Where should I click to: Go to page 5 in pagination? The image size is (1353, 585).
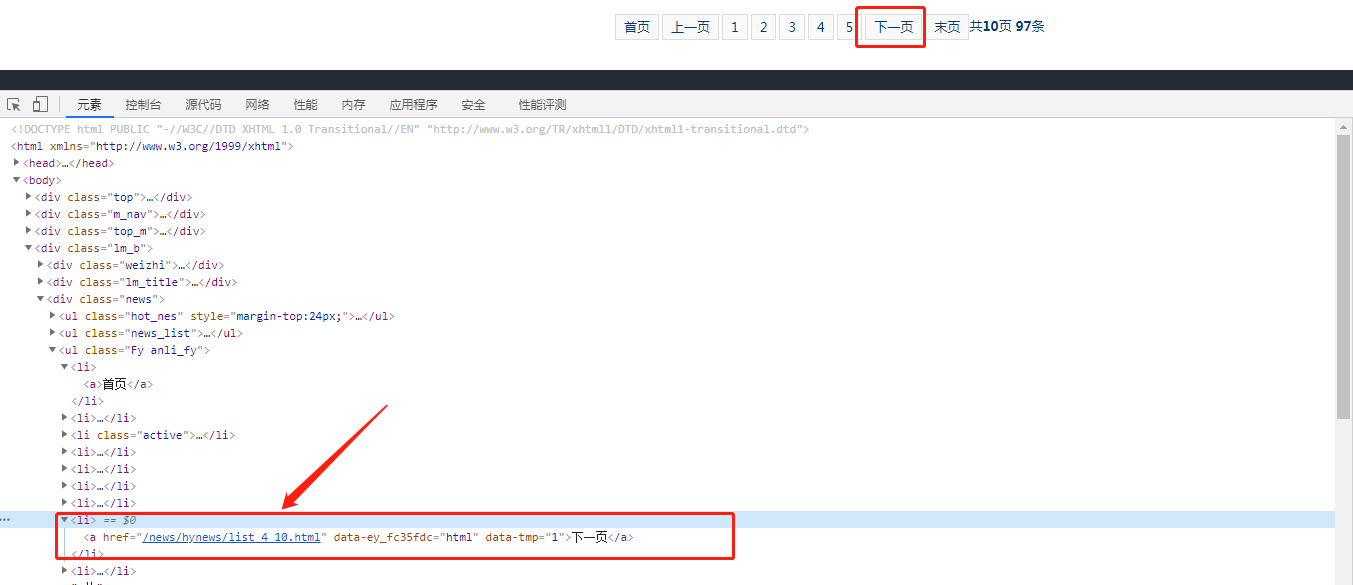(x=849, y=27)
